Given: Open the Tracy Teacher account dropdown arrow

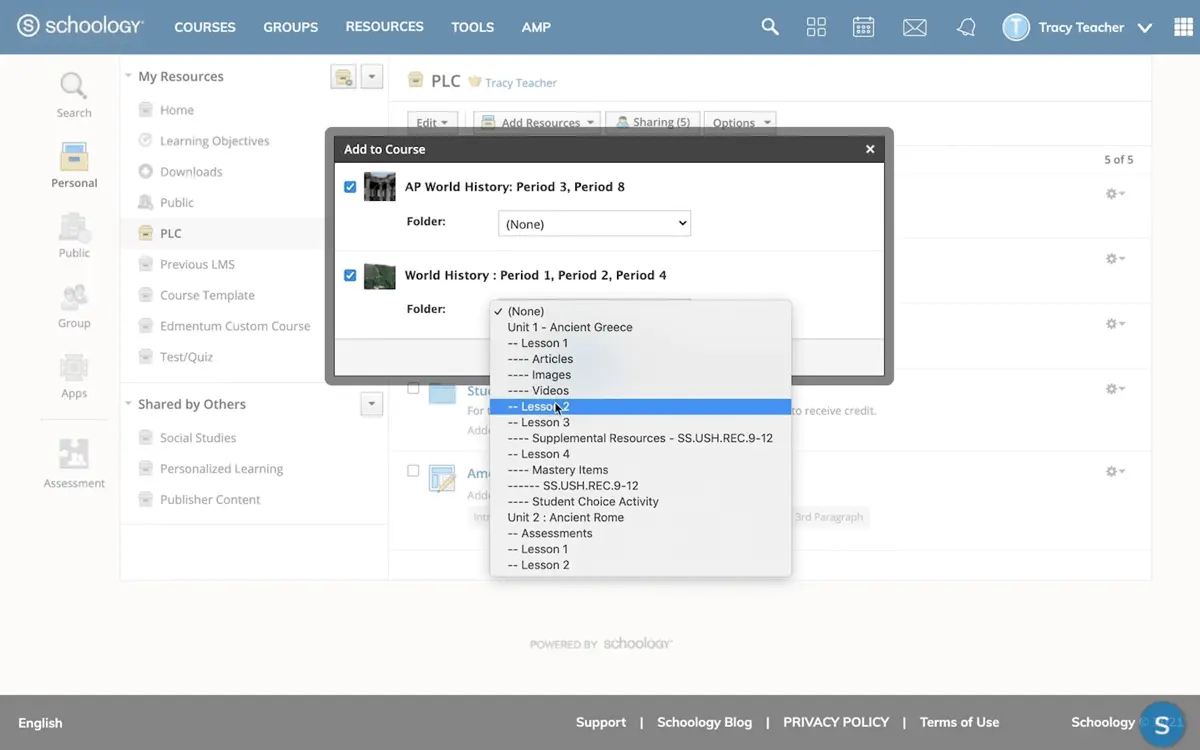Looking at the screenshot, I should (x=1146, y=28).
